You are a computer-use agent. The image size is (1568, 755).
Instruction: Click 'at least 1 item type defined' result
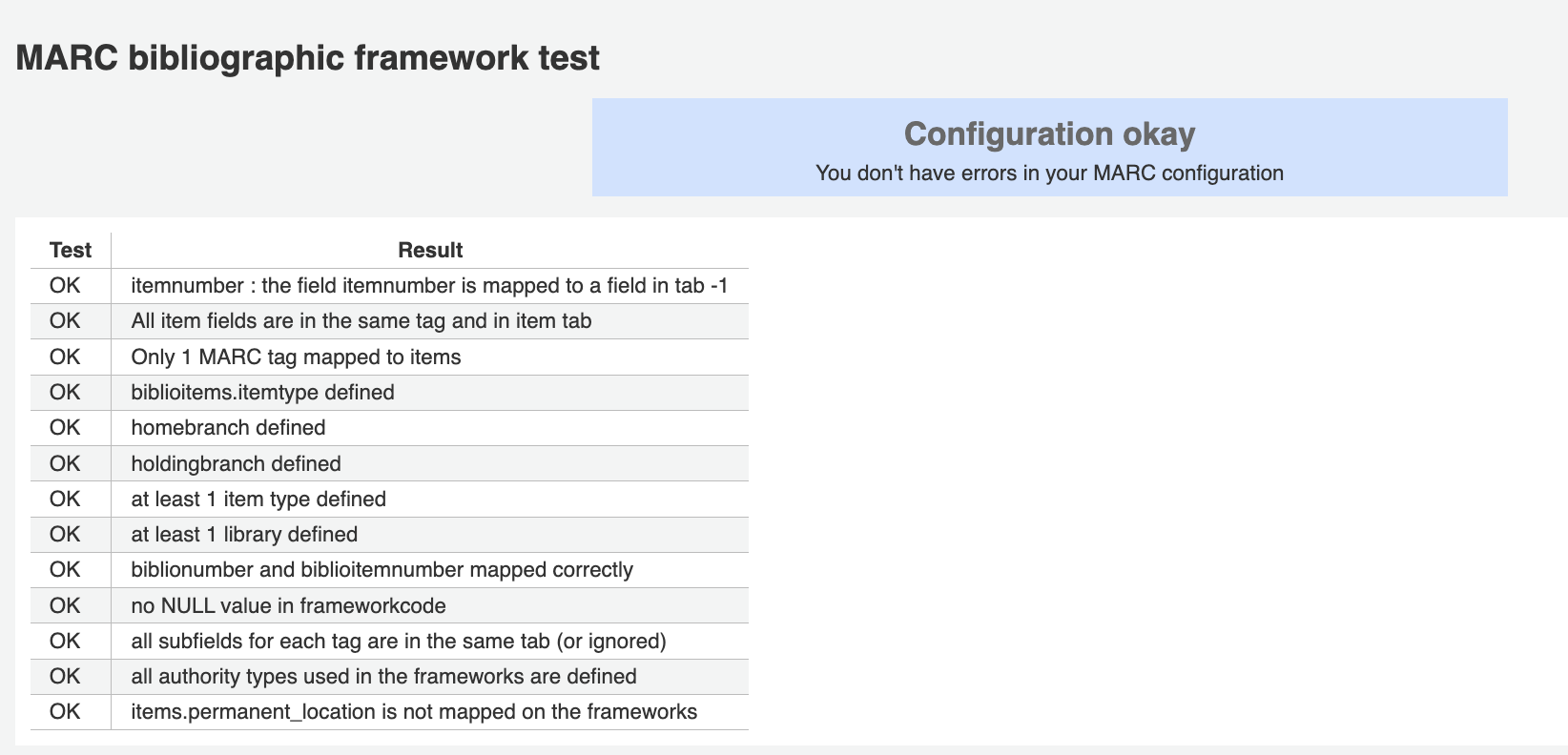pyautogui.click(x=258, y=500)
